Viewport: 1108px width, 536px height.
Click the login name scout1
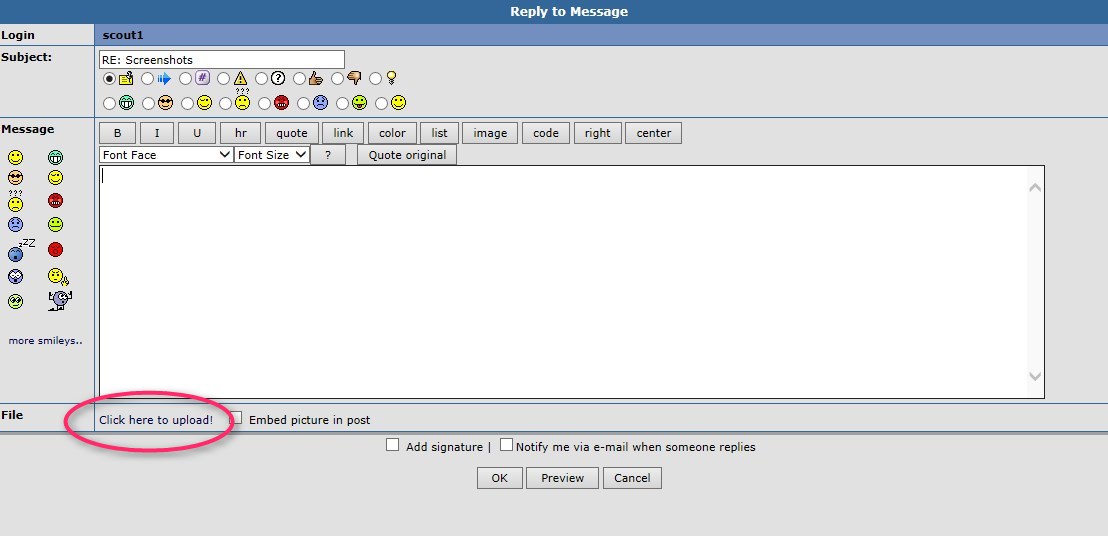pyautogui.click(x=123, y=35)
